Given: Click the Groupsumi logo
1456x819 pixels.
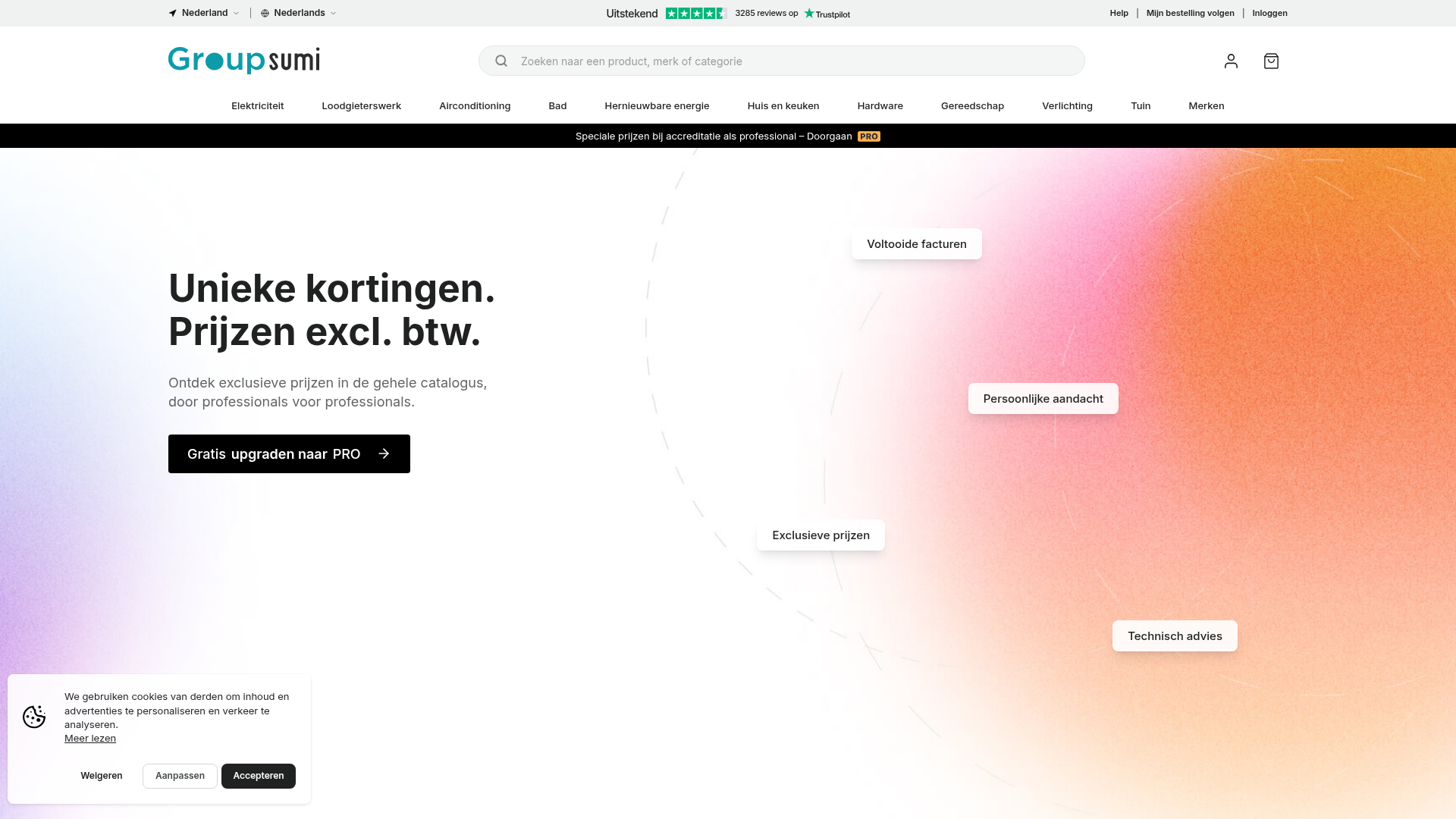Looking at the screenshot, I should coord(244,60).
